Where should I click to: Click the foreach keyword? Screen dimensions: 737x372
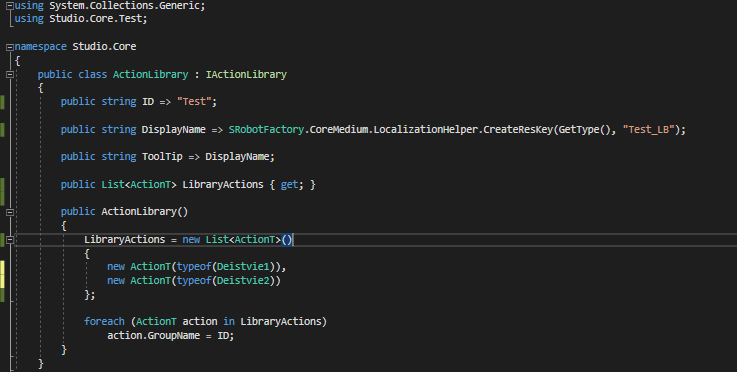point(104,322)
